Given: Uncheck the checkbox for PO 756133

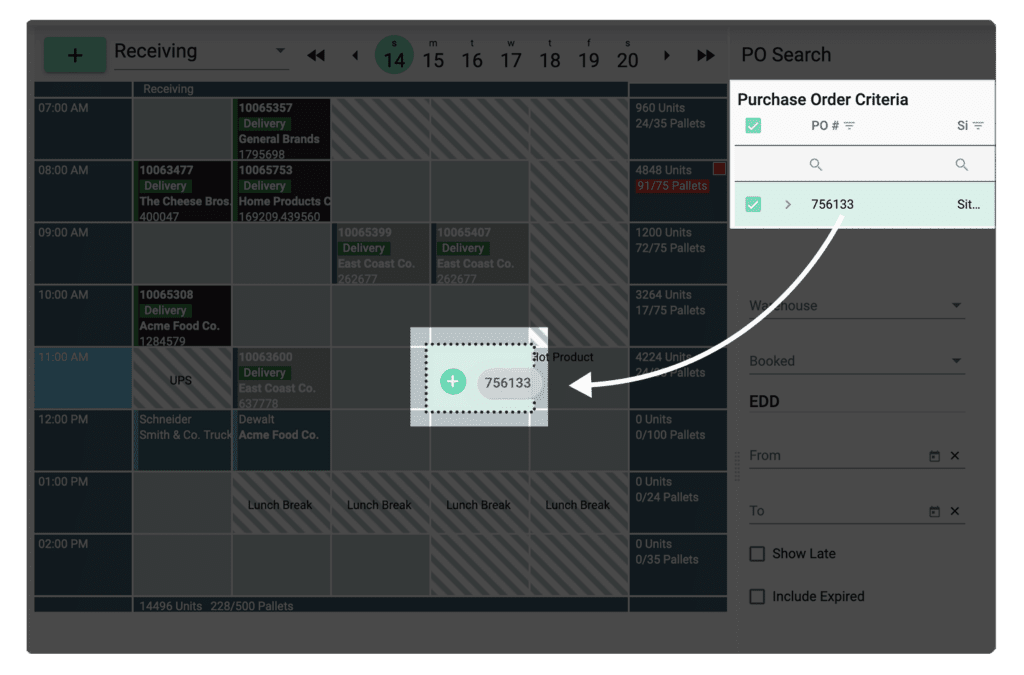Looking at the screenshot, I should tap(753, 204).
